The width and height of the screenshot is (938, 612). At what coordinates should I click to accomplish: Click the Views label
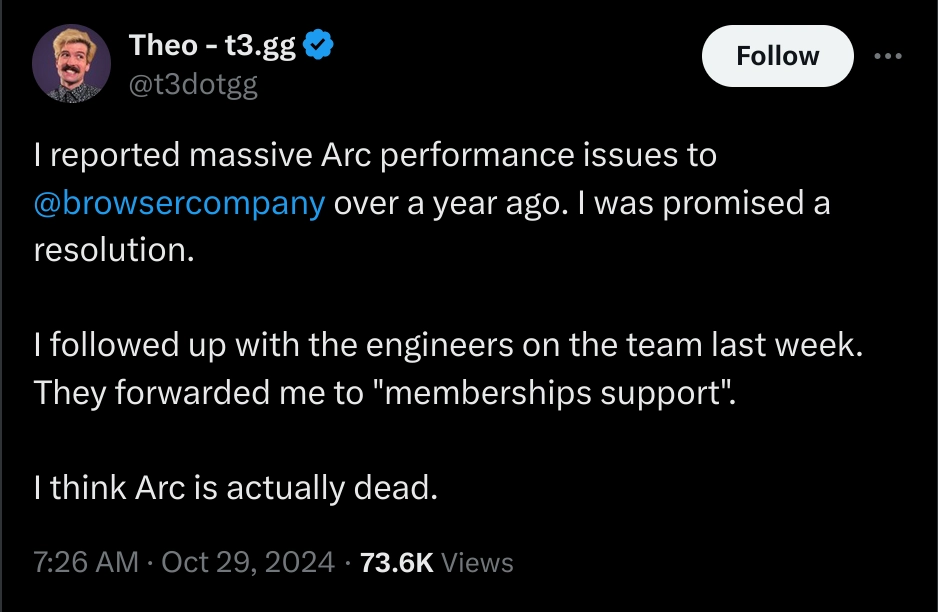coord(477,562)
